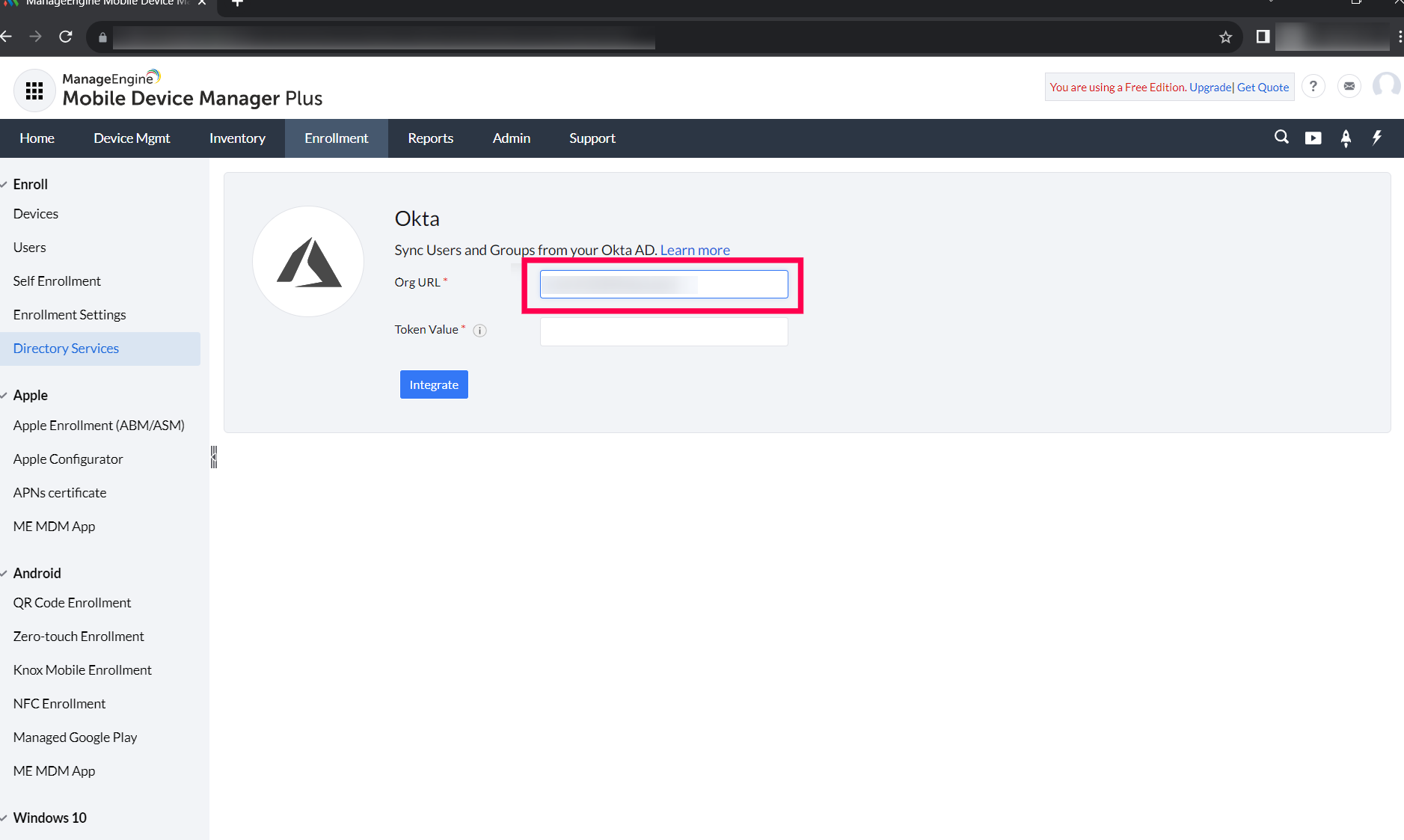
Task: Open Zero-touch Enrollment
Action: (79, 637)
